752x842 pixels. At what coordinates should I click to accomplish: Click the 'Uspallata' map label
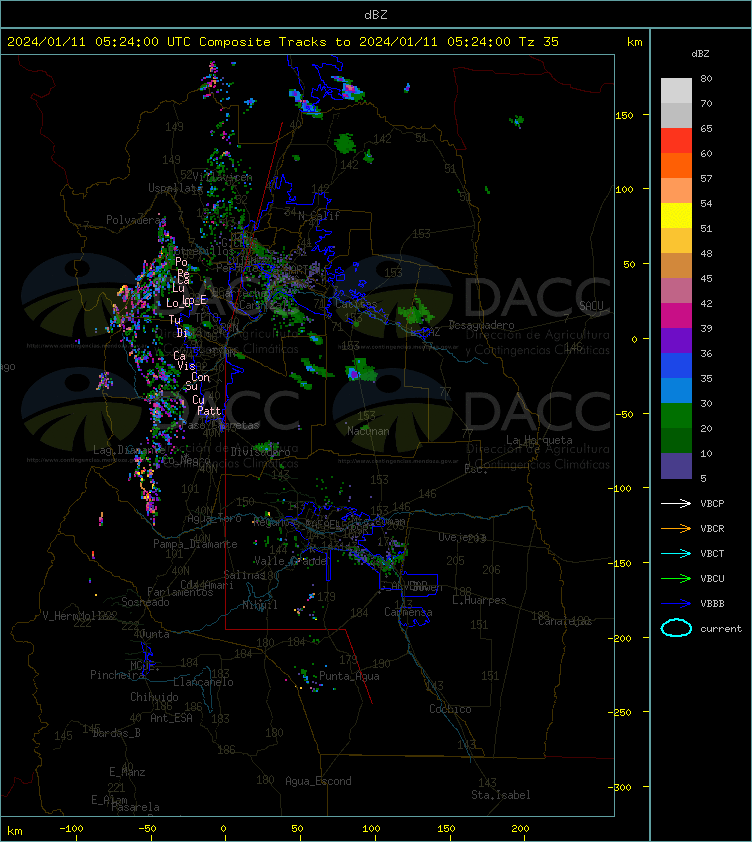[x=175, y=188]
